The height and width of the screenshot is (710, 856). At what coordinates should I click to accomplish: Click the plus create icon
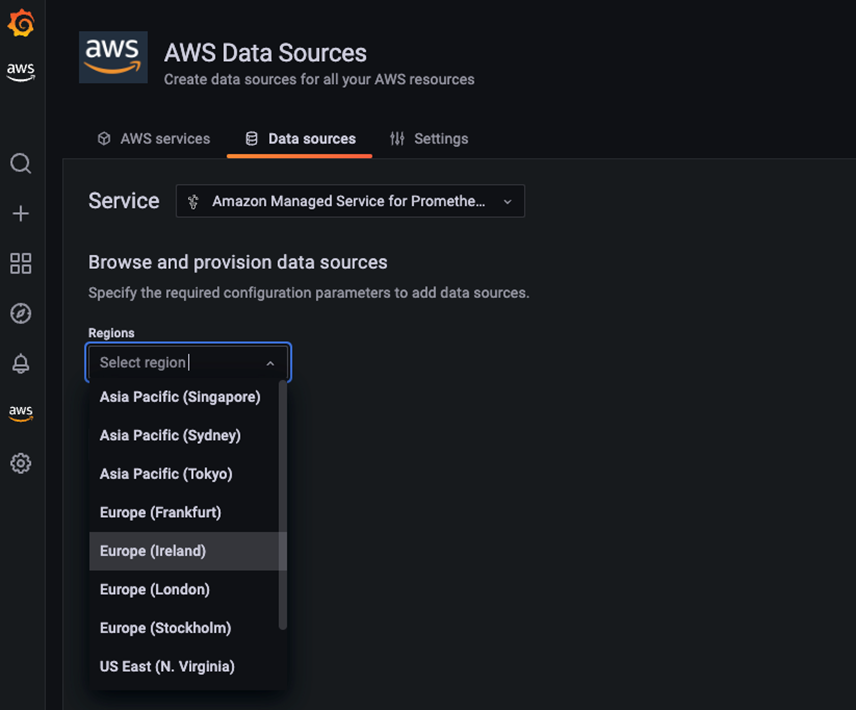click(21, 213)
